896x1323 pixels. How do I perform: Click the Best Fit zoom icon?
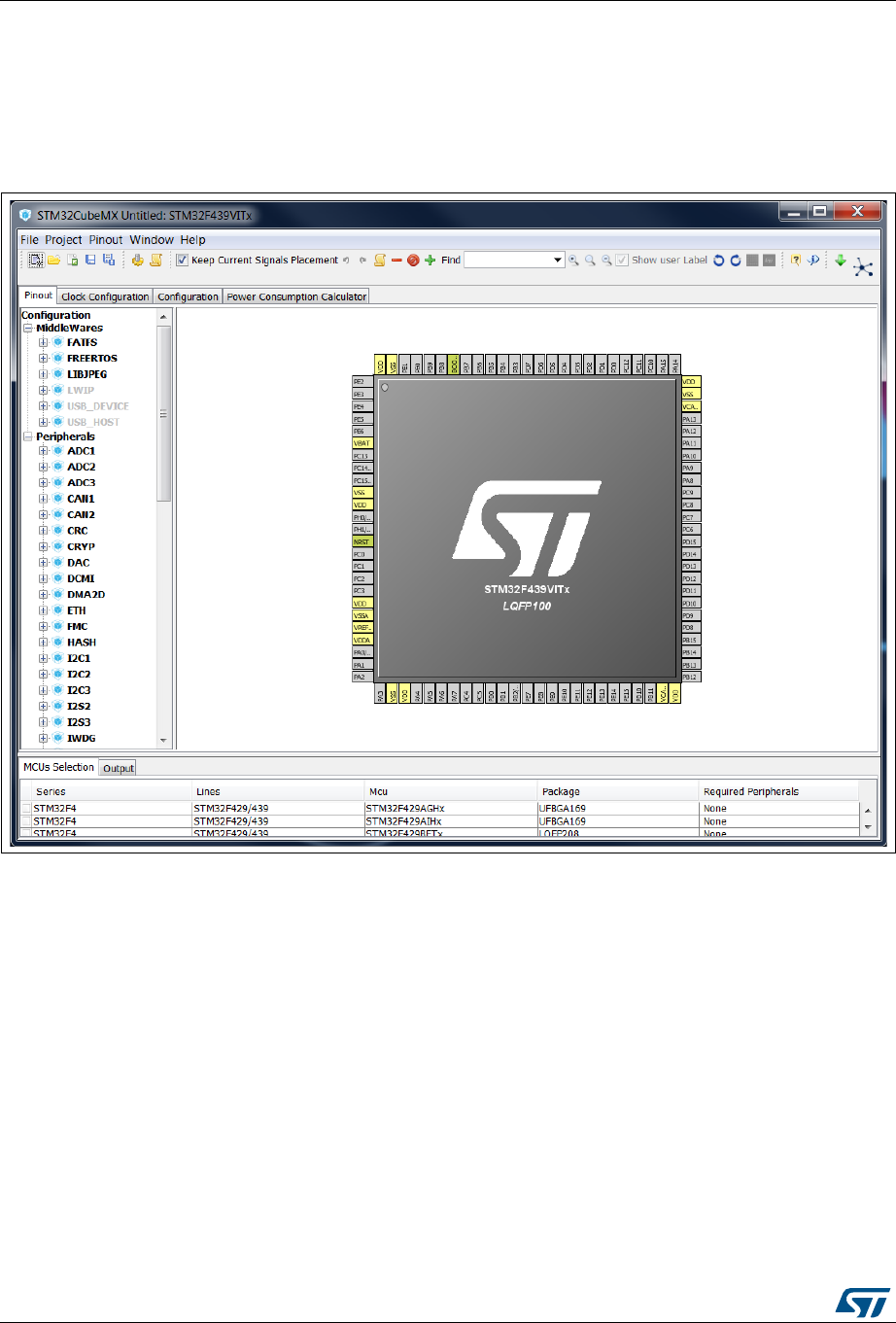point(590,260)
